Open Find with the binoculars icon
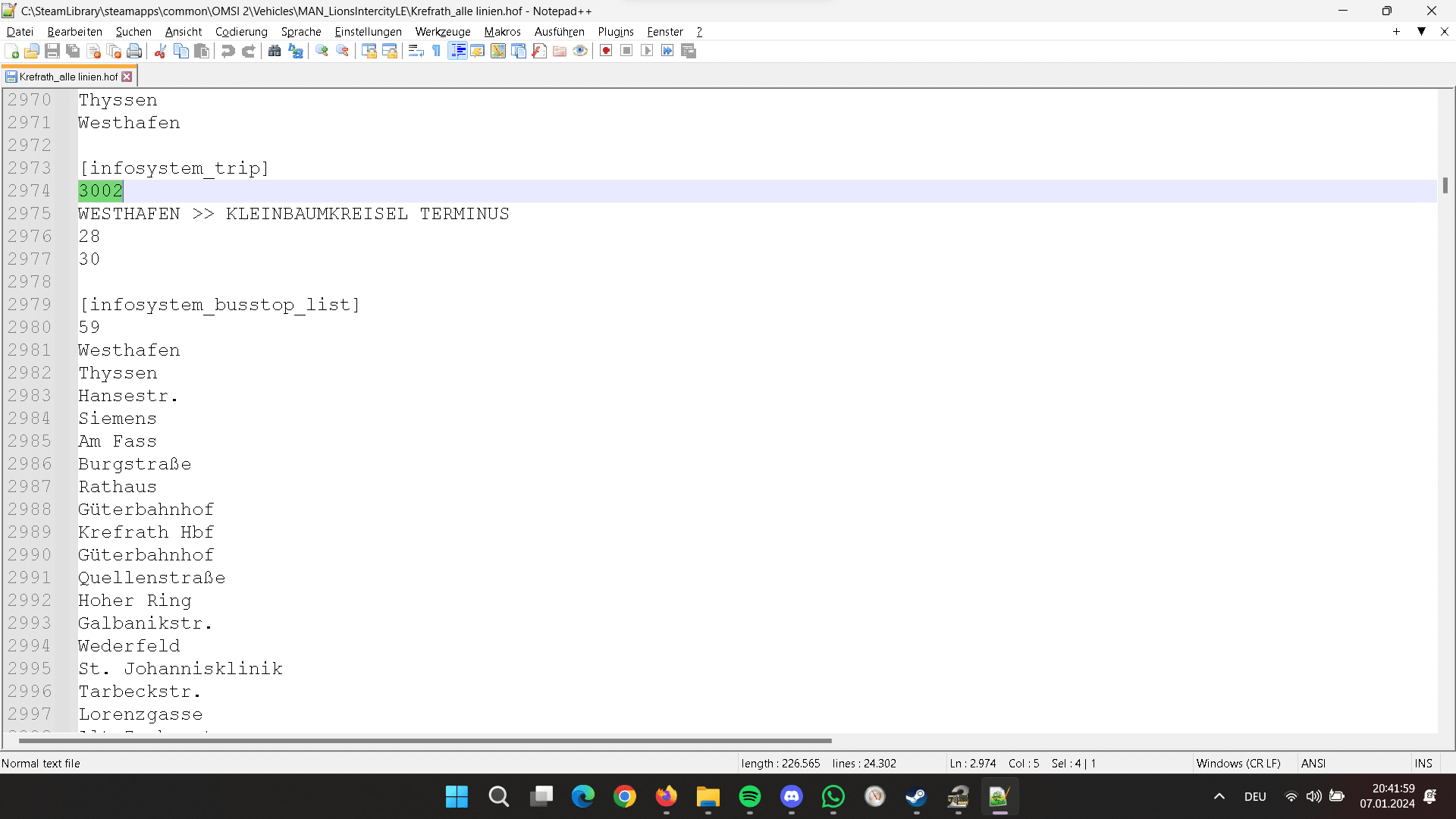 tap(275, 51)
